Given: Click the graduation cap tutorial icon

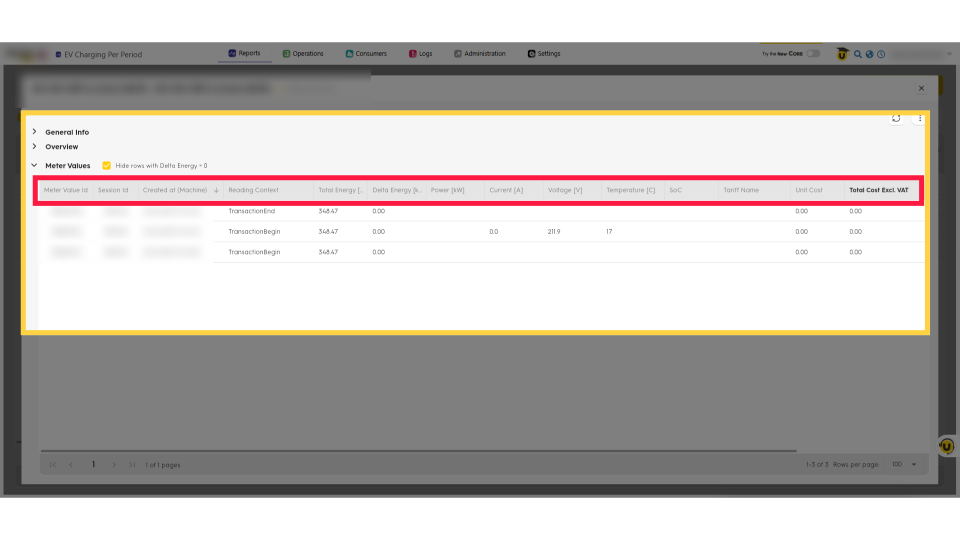Looking at the screenshot, I should 842,54.
